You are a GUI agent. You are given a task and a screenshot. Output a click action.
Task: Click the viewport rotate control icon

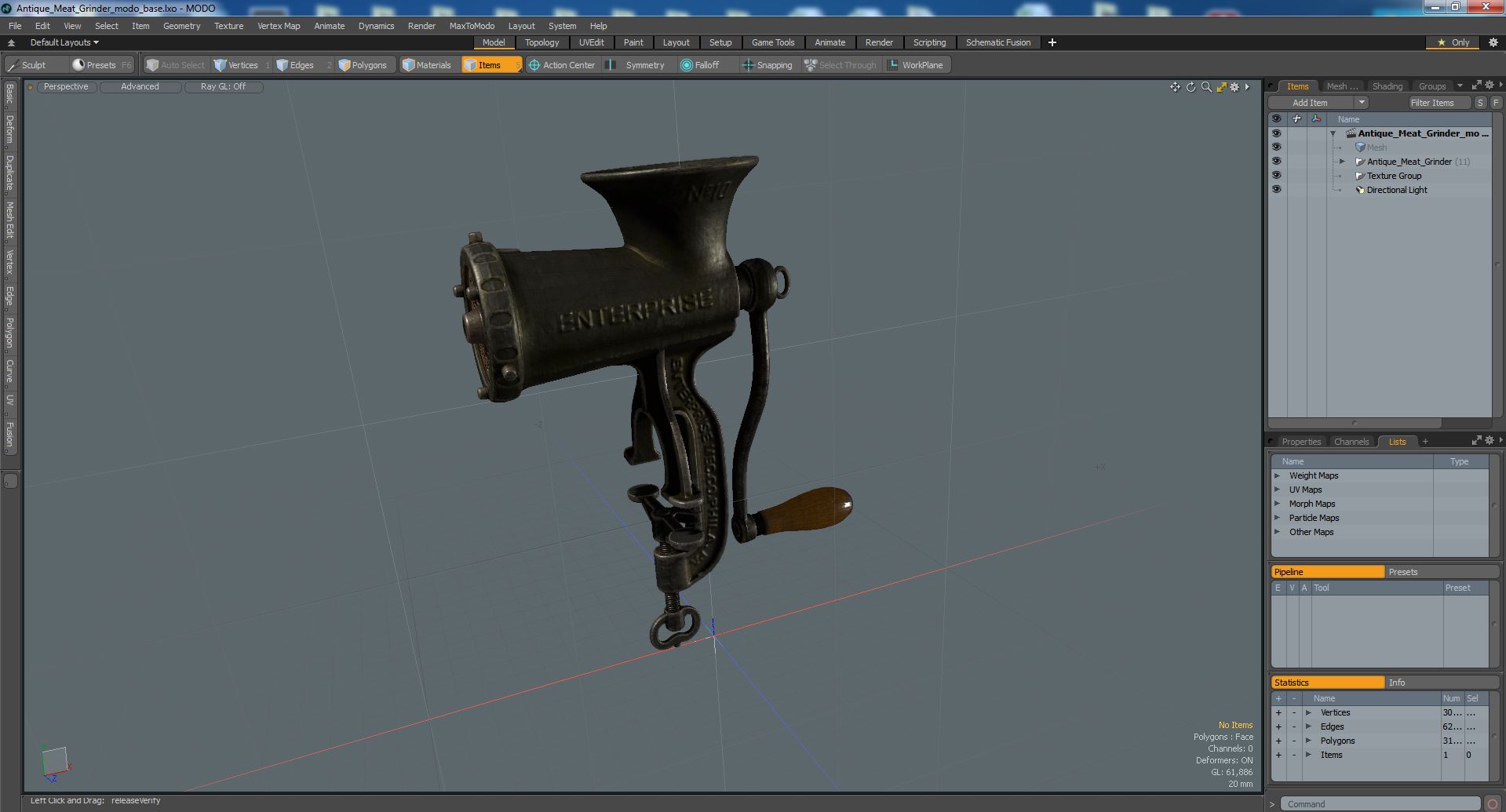(x=1191, y=87)
